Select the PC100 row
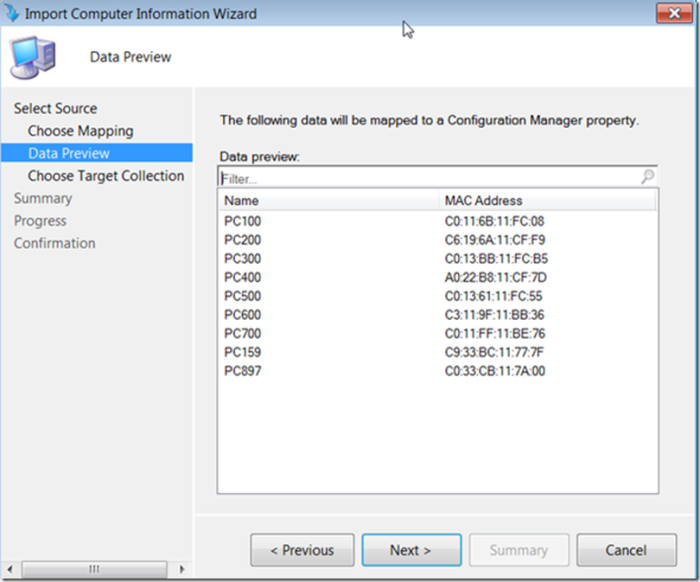 tap(438, 221)
